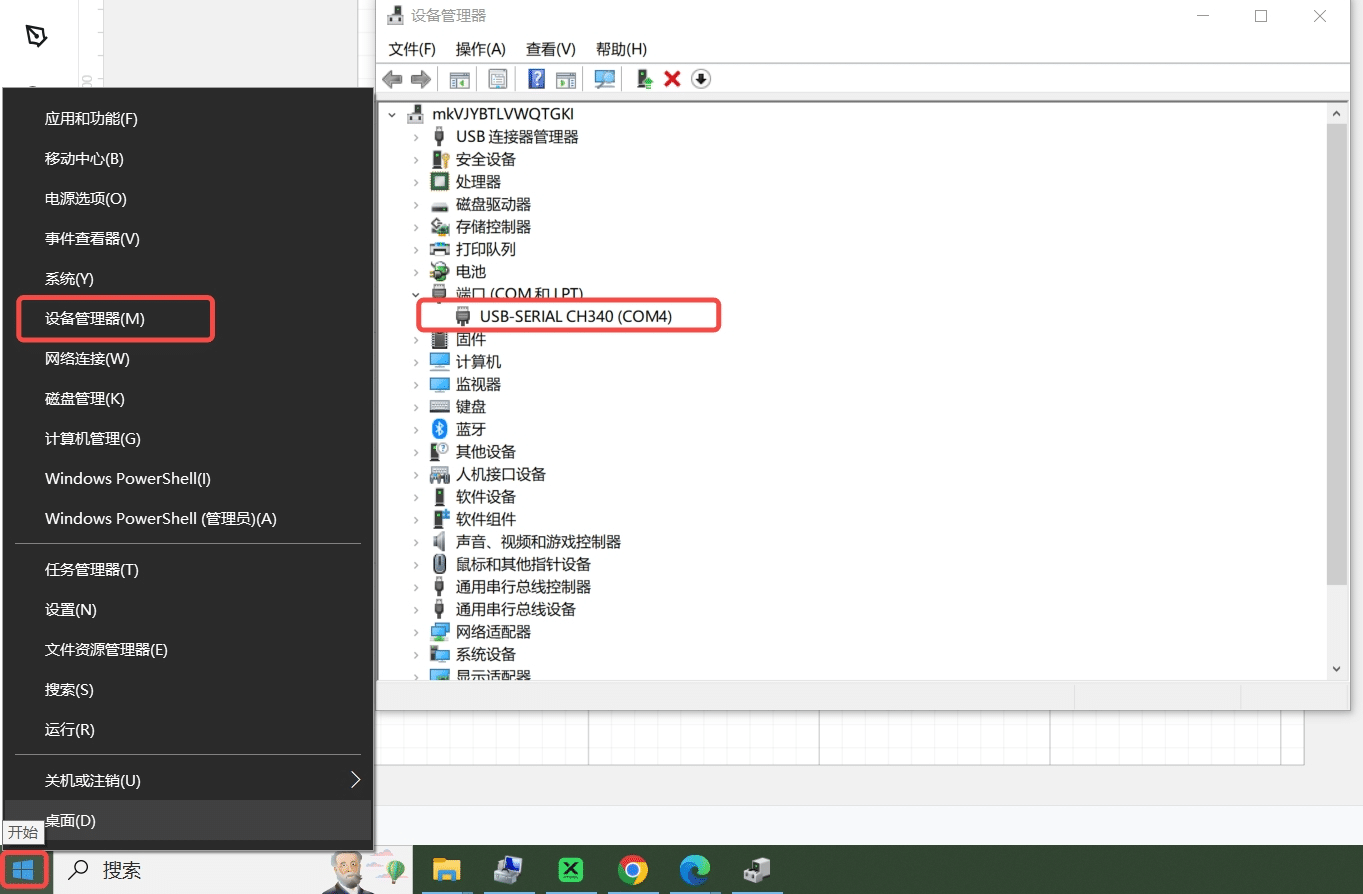This screenshot has height=894, width=1363.
Task: Expand the 磁盘驱动器 category
Action: (x=416, y=204)
